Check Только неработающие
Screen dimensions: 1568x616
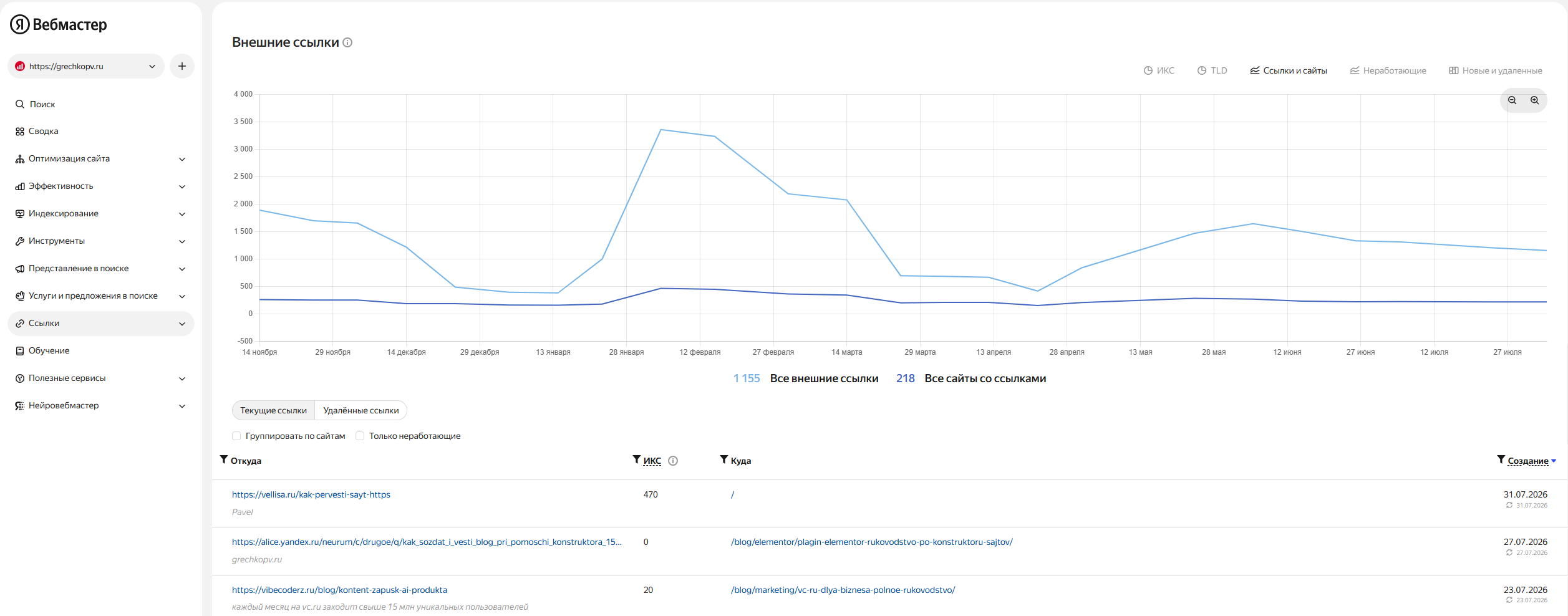tap(360, 436)
